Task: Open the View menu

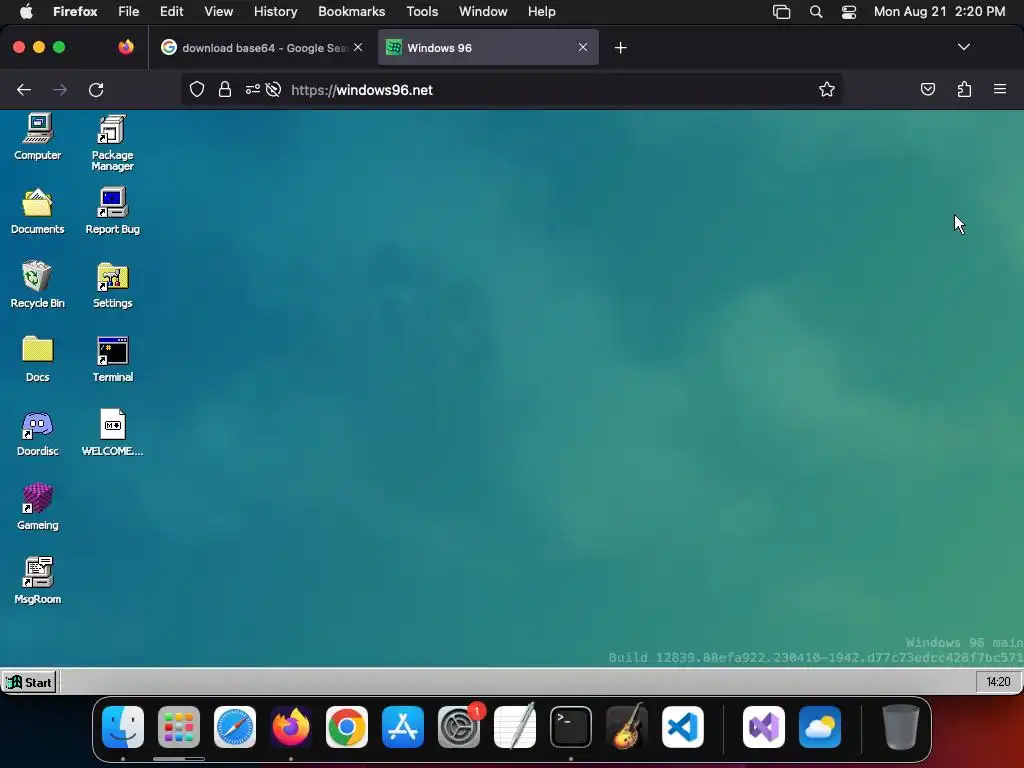Action: coord(218,12)
